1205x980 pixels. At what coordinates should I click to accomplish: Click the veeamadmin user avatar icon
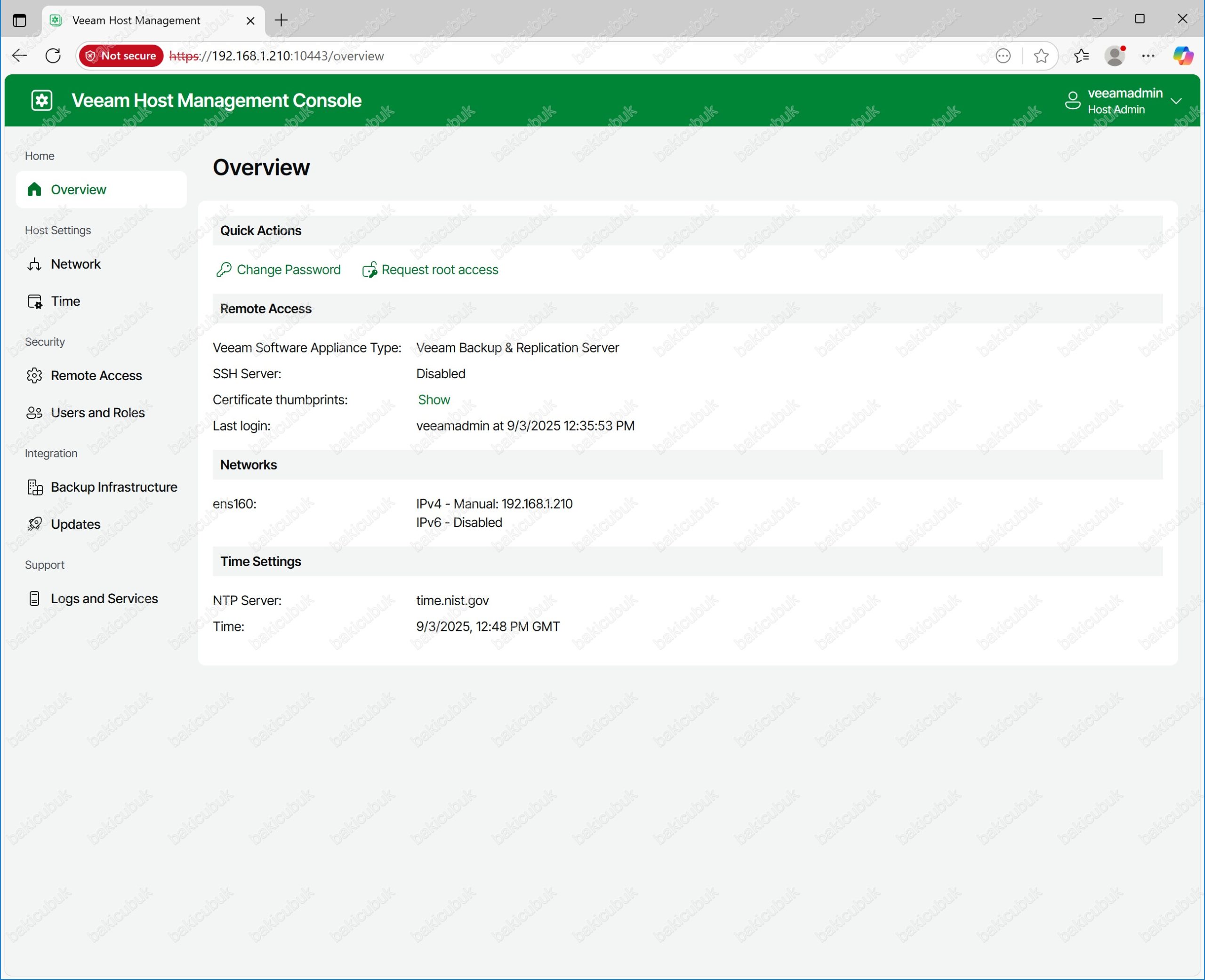1072,101
